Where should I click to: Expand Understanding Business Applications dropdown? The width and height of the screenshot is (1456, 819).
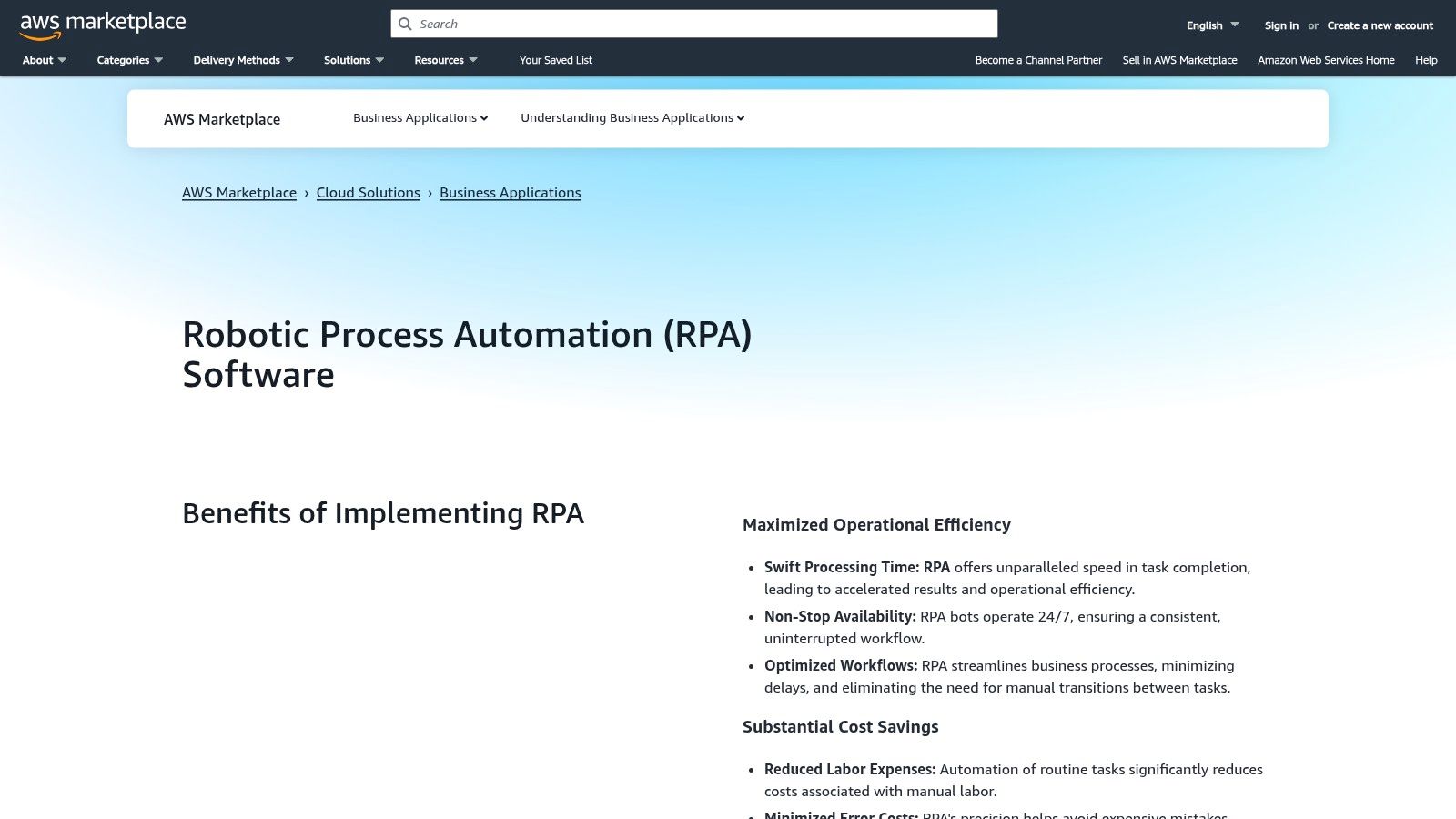tap(632, 118)
